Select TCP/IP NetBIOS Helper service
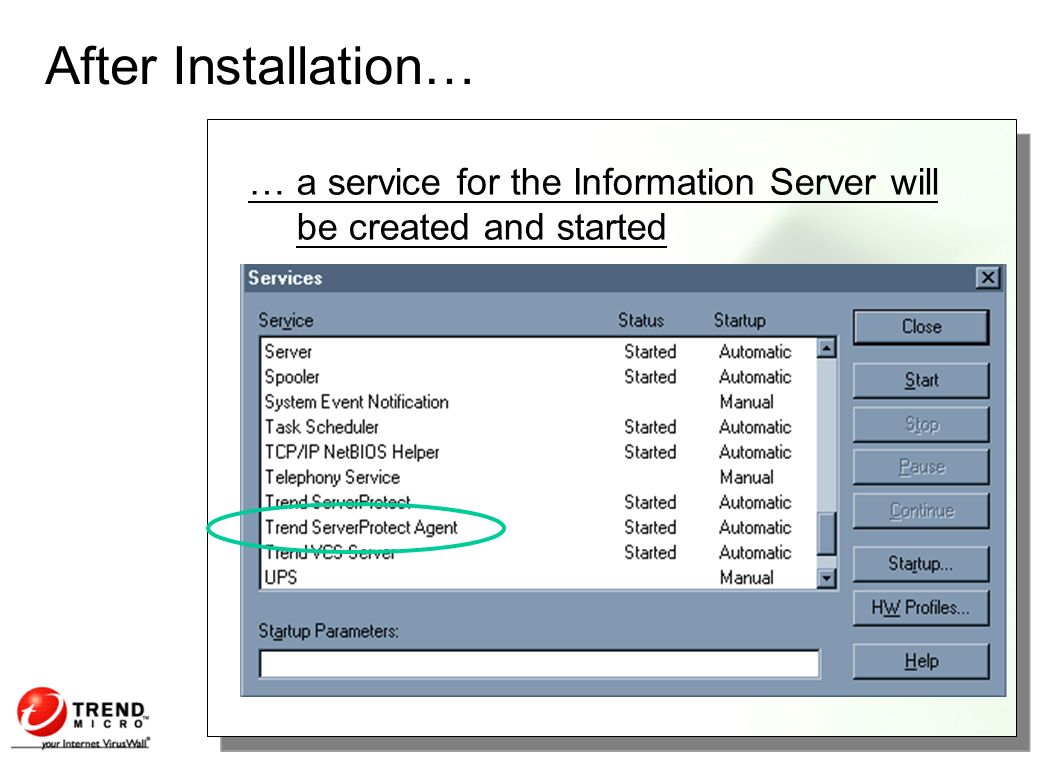 click(x=538, y=452)
